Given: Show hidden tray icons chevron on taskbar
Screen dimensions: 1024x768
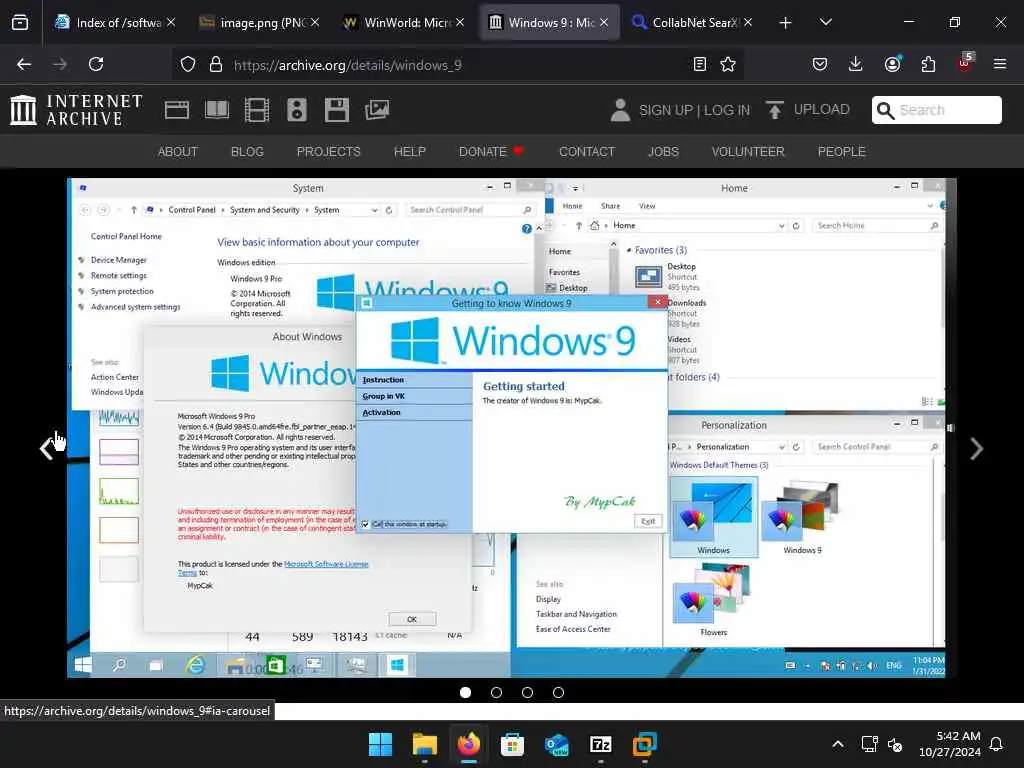Looking at the screenshot, I should [838, 744].
